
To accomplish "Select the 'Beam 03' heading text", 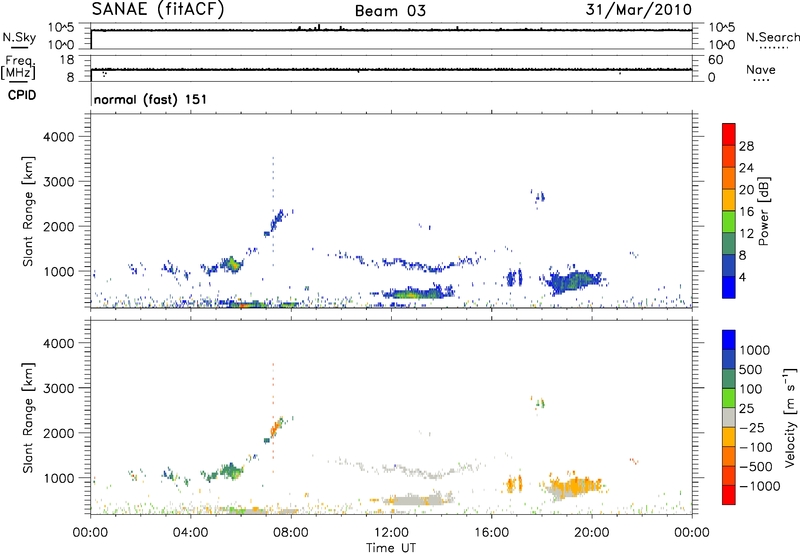I will (x=390, y=11).
